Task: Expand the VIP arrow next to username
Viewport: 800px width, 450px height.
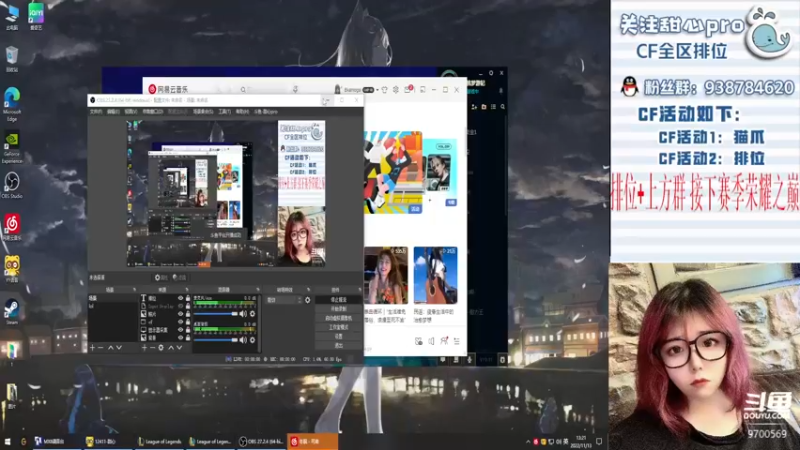Action: 377,90
